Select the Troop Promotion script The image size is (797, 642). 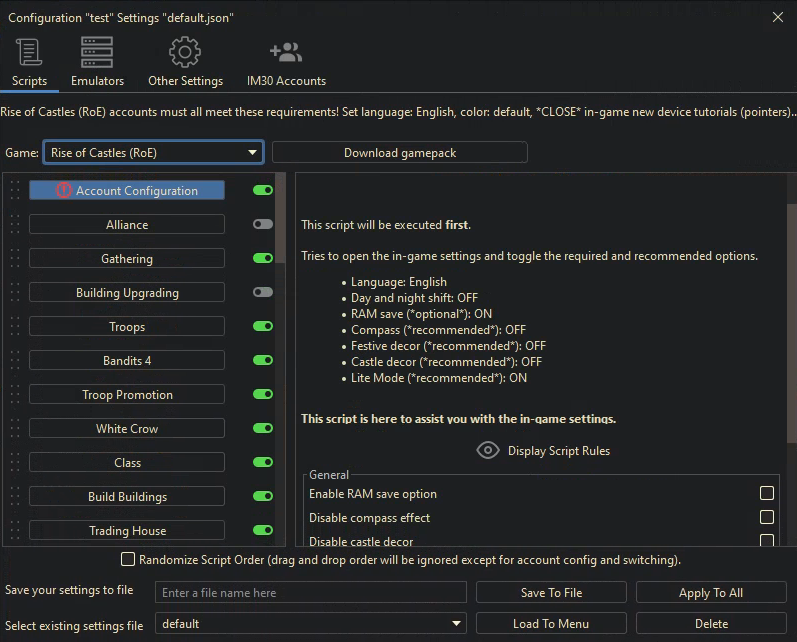127,395
